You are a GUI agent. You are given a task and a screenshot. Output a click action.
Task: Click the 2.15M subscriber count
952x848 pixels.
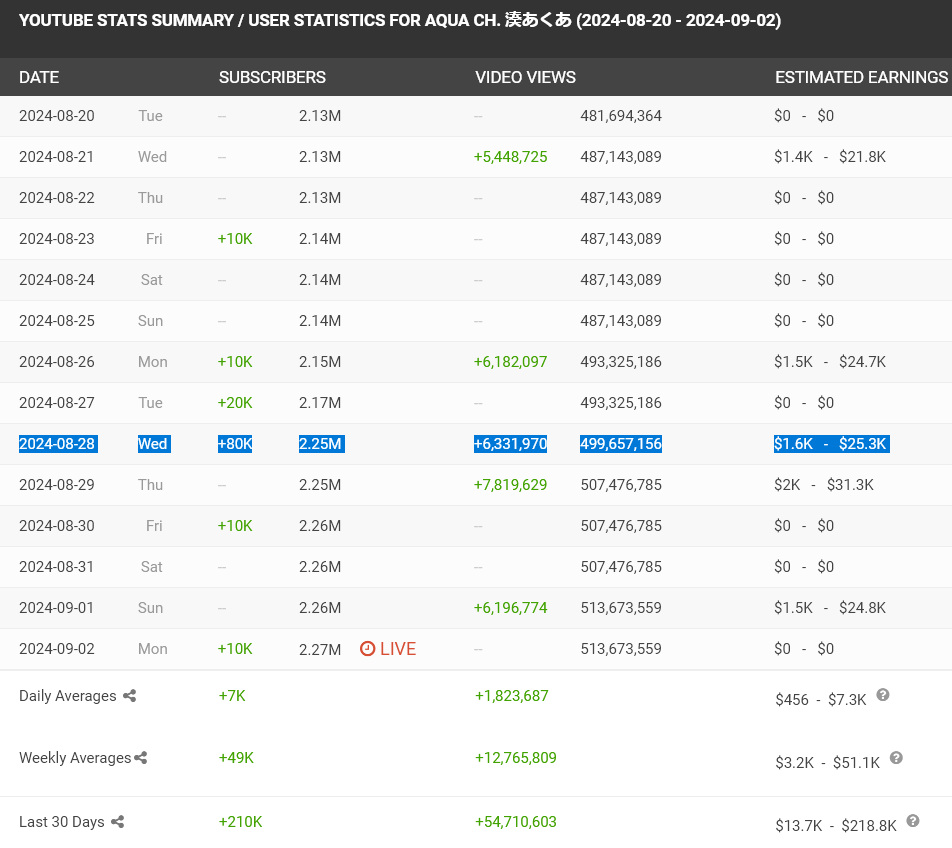click(320, 362)
